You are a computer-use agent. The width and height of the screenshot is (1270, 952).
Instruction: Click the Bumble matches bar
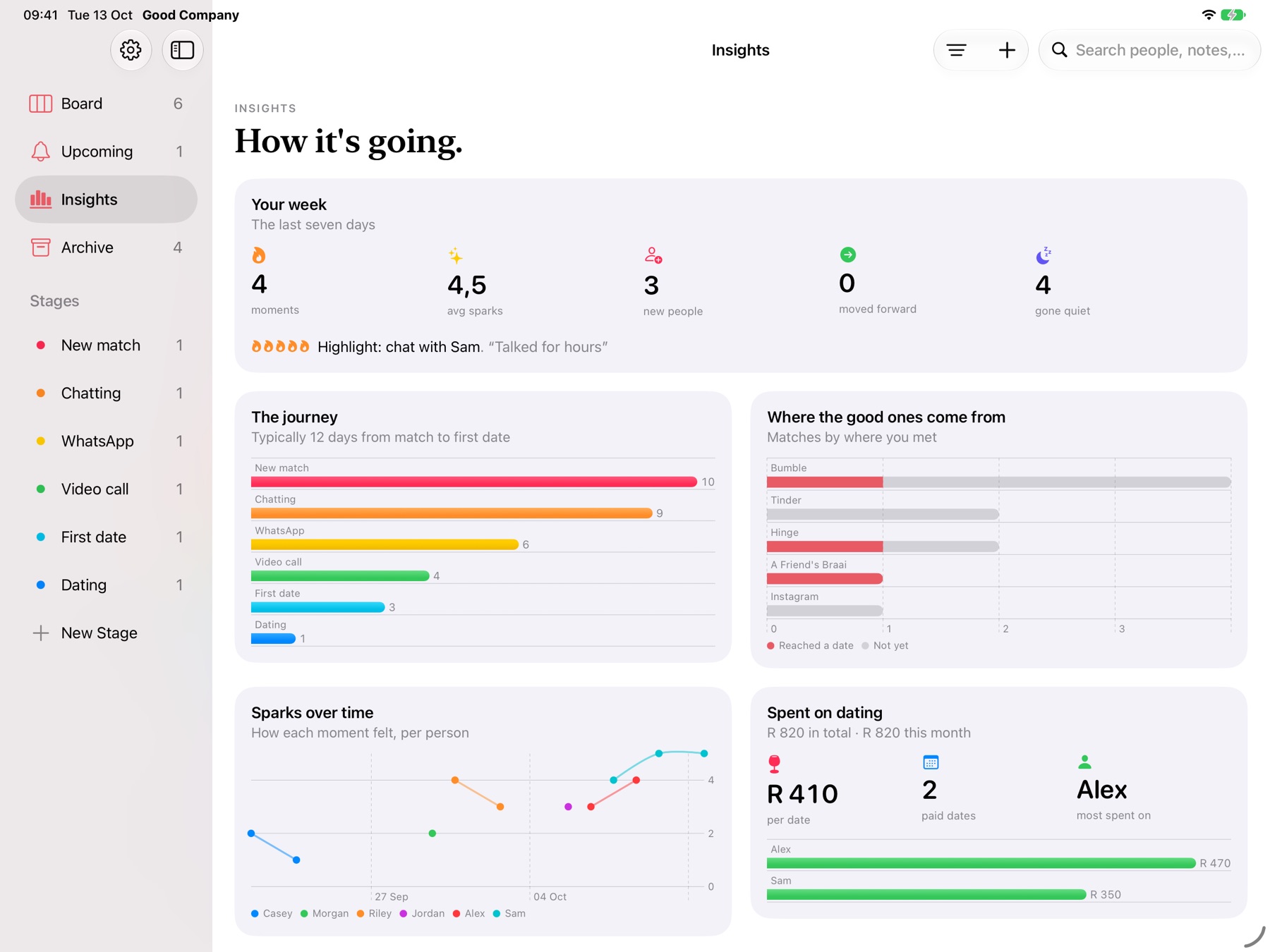point(999,482)
